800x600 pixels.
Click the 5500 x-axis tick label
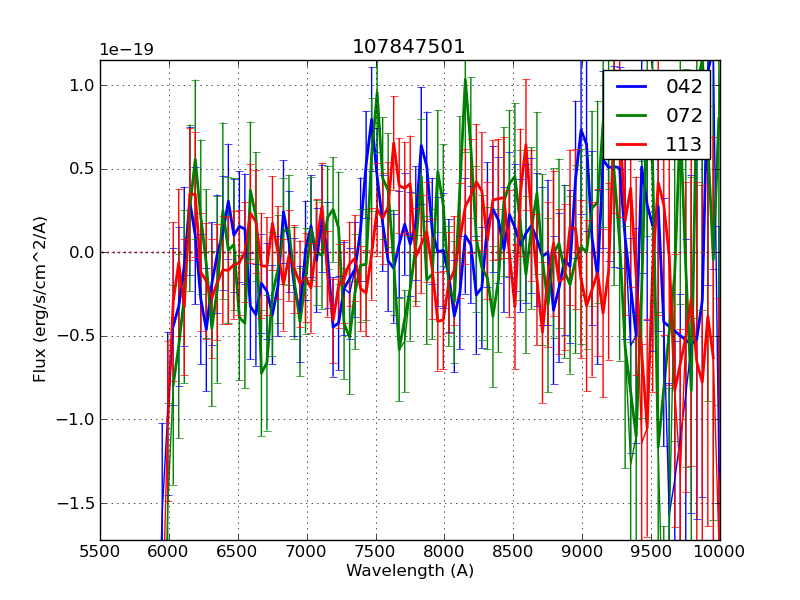100,550
